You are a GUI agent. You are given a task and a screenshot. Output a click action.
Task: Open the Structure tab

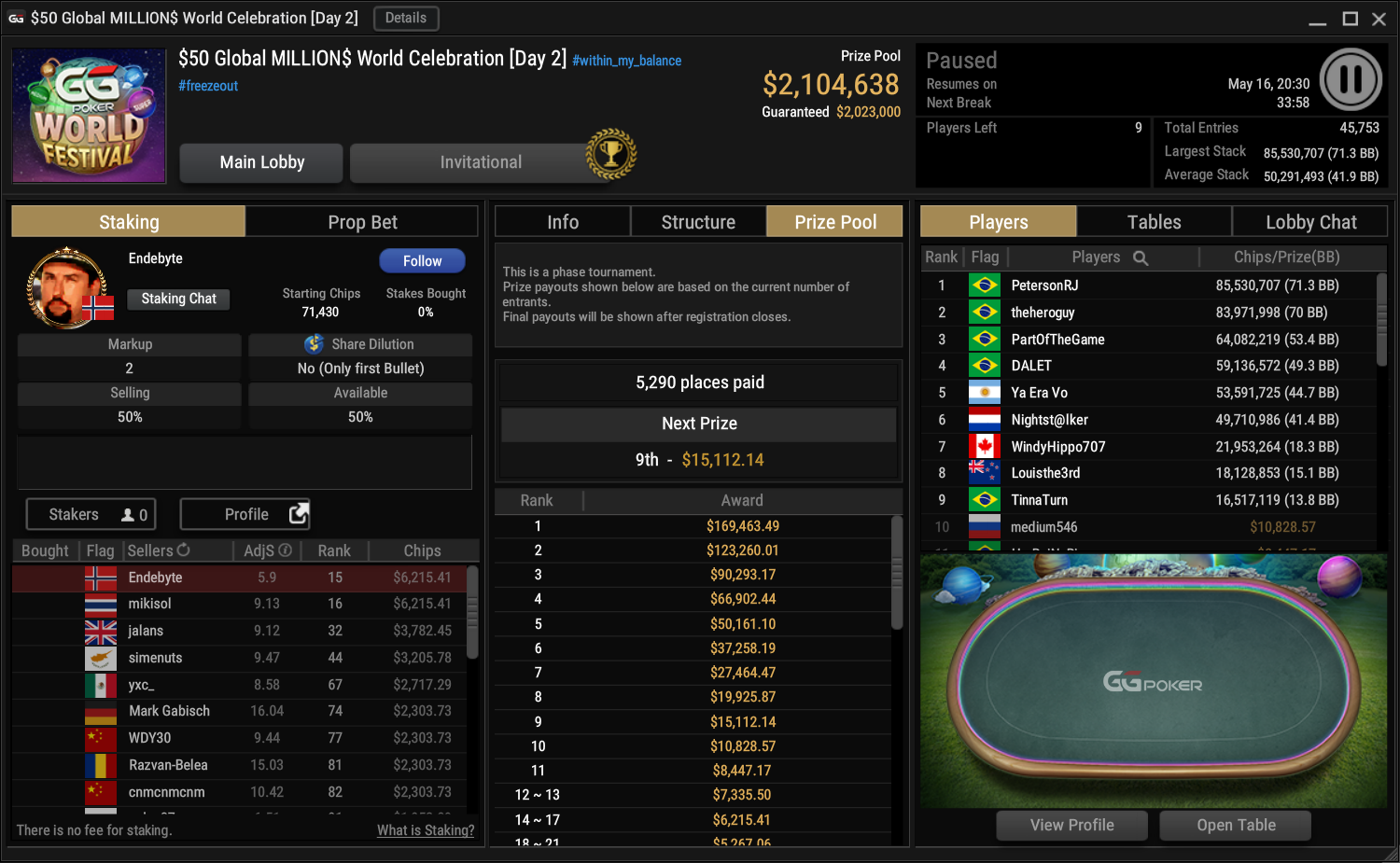(x=698, y=222)
